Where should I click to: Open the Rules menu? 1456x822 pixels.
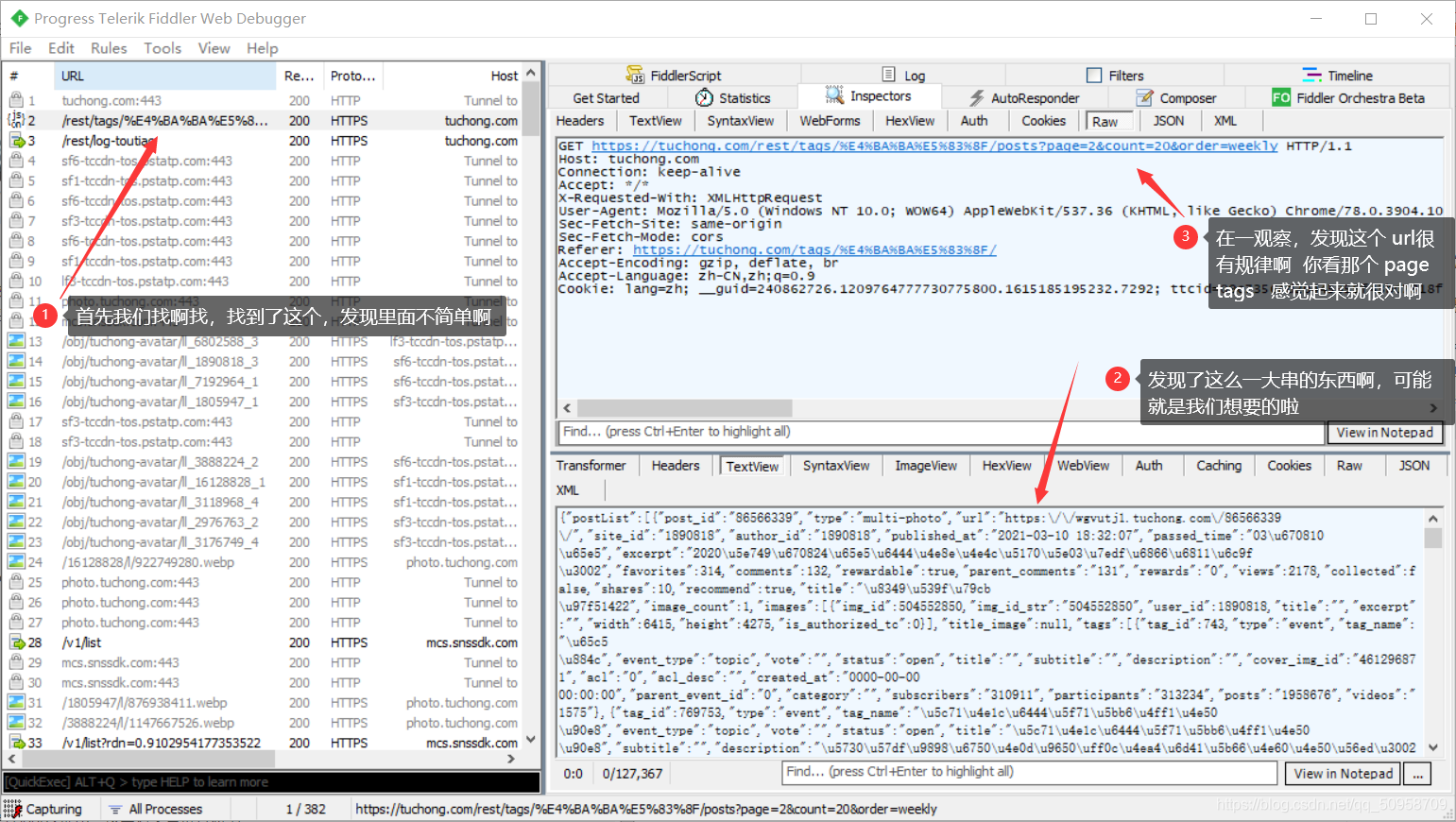(109, 48)
